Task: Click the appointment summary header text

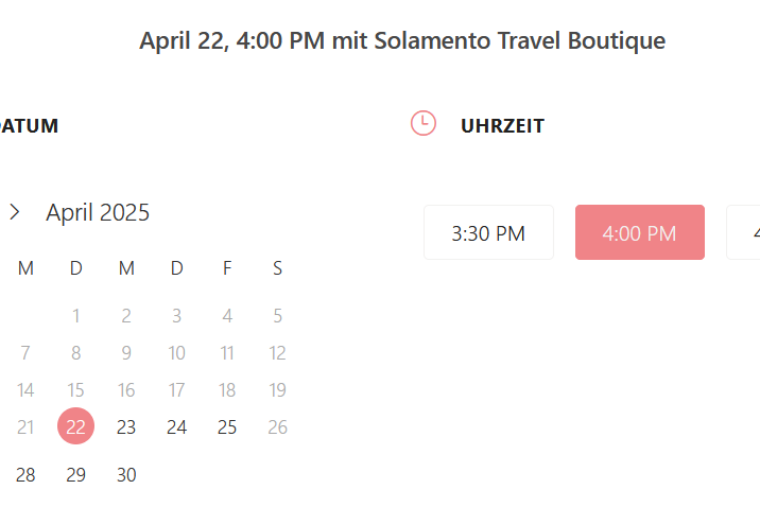Action: 402,41
